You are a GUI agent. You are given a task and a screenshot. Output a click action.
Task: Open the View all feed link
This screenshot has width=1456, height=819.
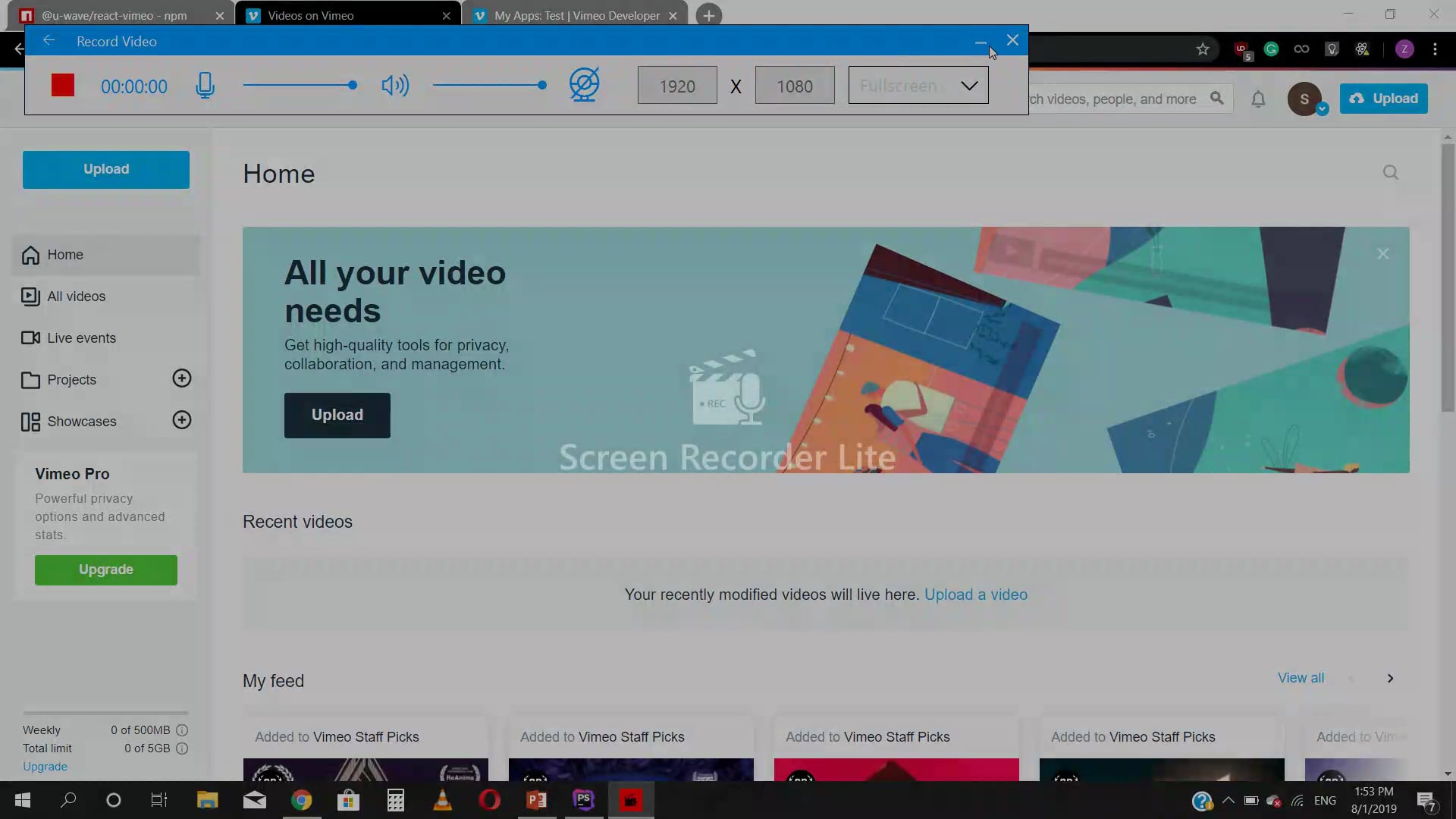tap(1301, 678)
